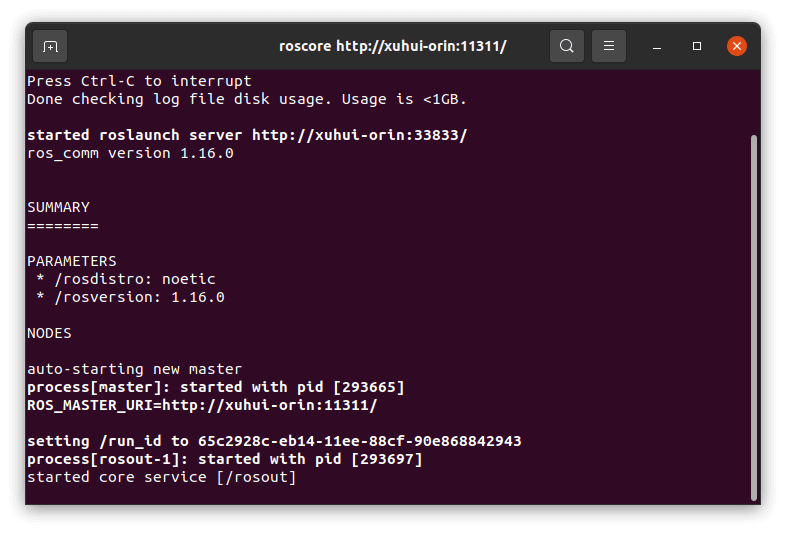Click the roslaunch server URL http://xuhui-orin:33833/

point(359,135)
